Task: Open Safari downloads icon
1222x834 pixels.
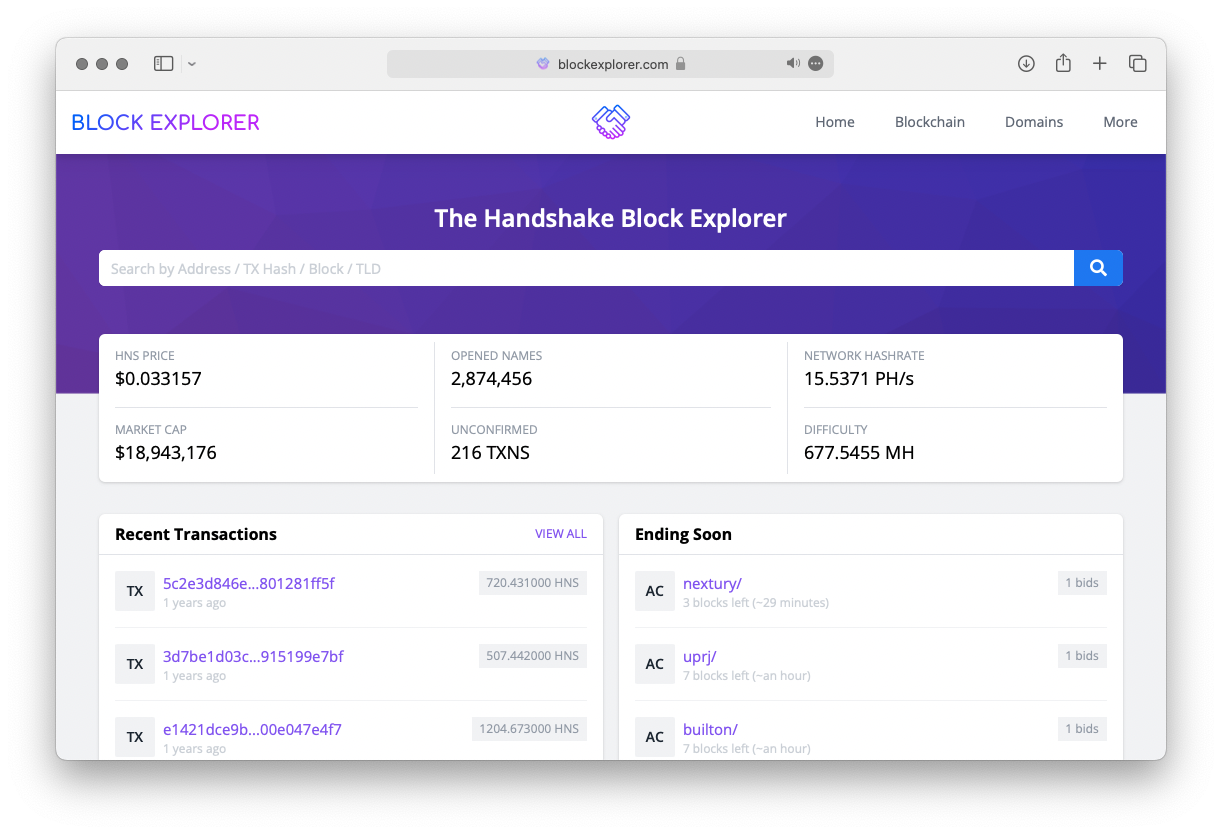Action: point(1026,64)
